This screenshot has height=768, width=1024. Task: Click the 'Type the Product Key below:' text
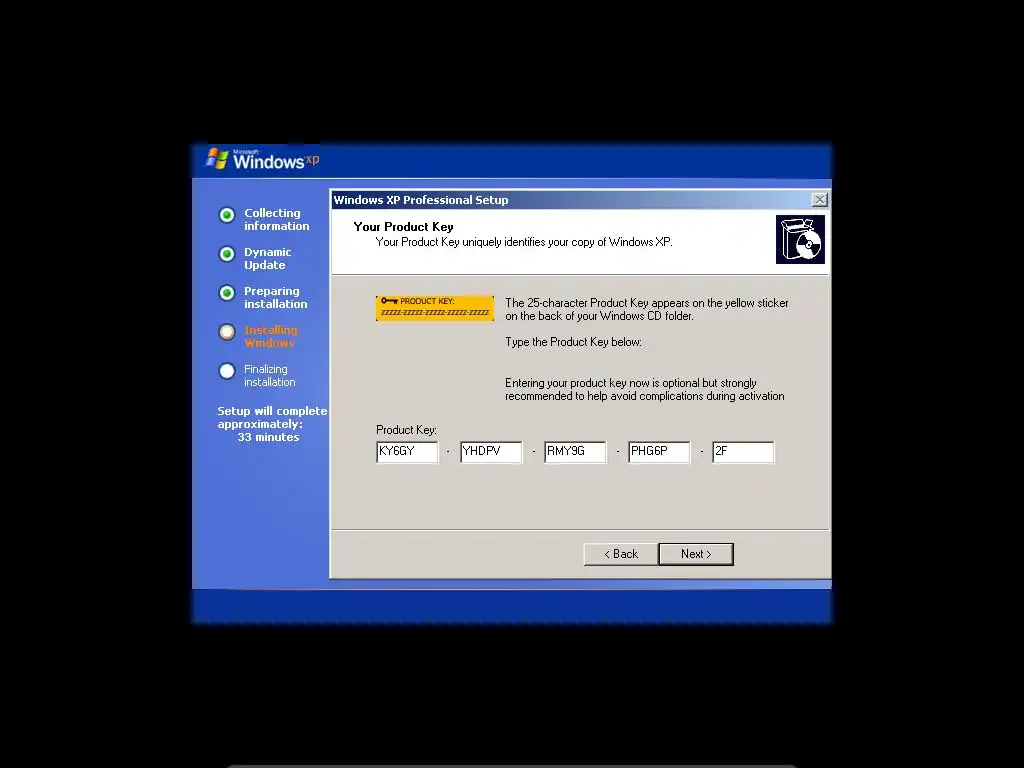573,342
